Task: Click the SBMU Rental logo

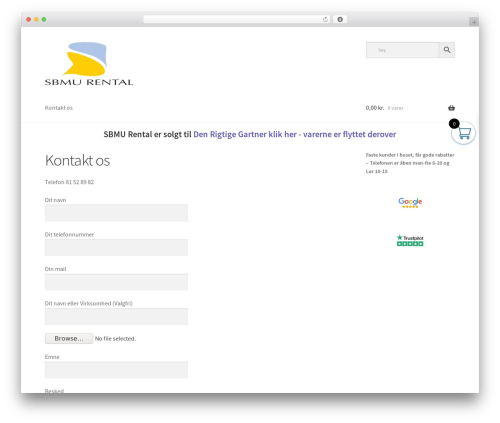Action: (x=89, y=64)
